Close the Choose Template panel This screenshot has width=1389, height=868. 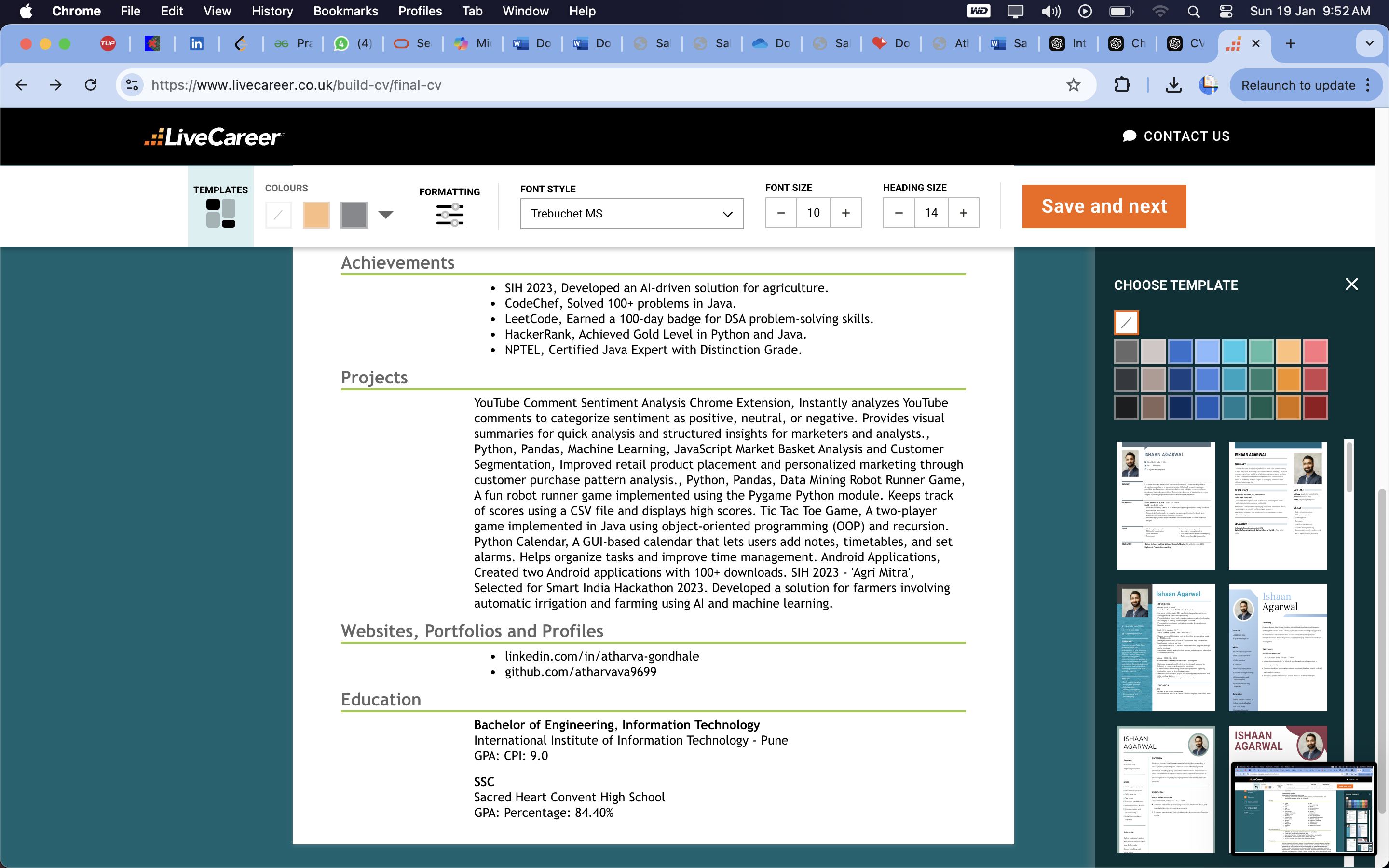(x=1351, y=284)
